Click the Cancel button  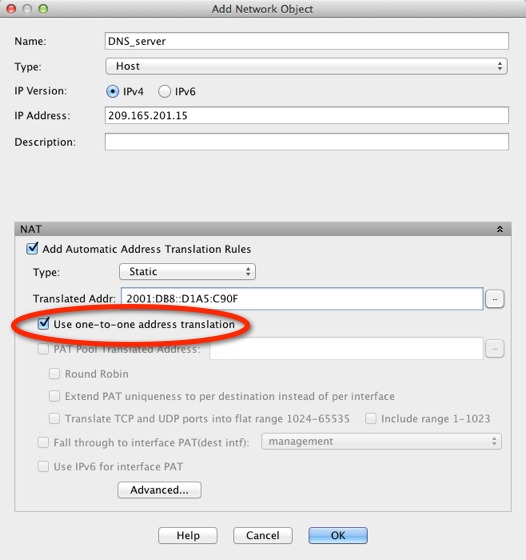click(263, 535)
